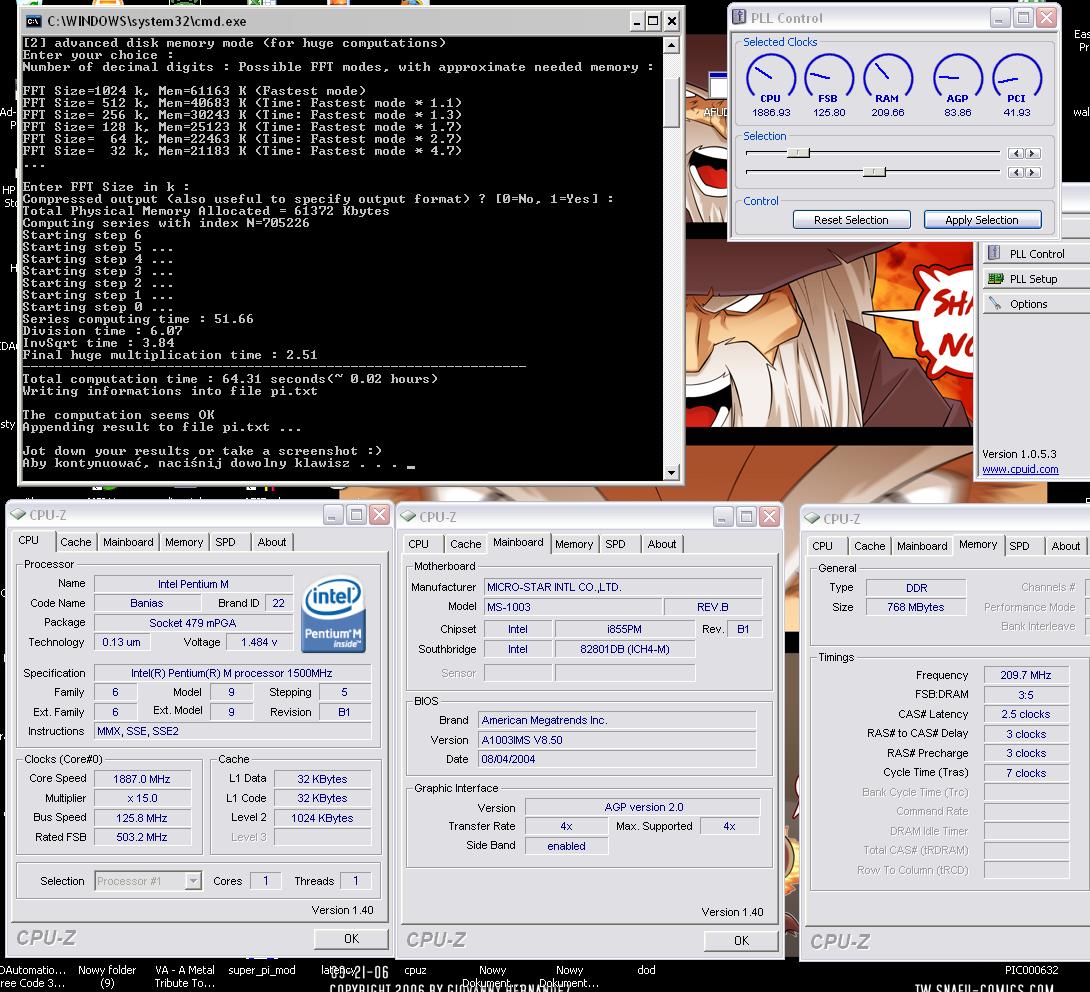This screenshot has width=1090, height=992.
Task: Switch to Mainboard tab in Memory CPU-Z window
Action: pyautogui.click(x=922, y=546)
